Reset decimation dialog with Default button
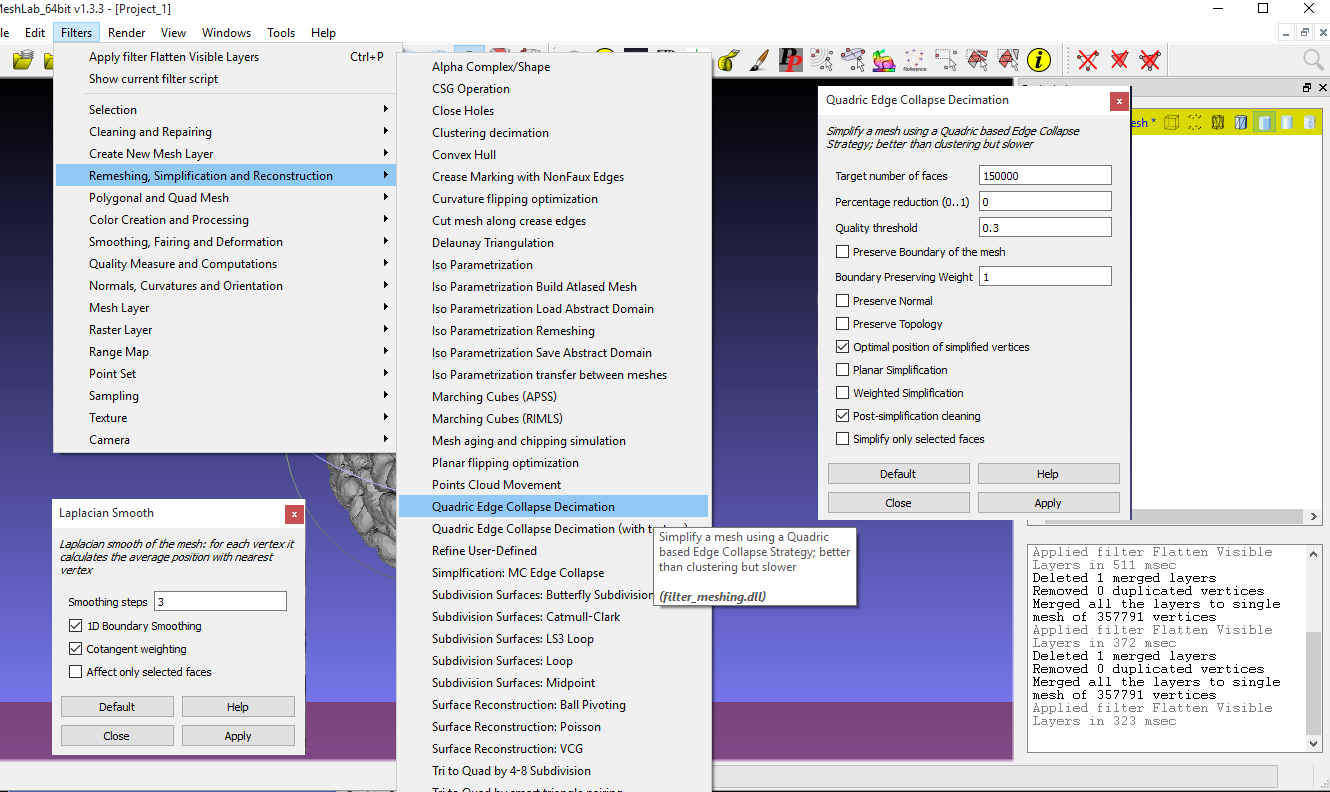 click(x=898, y=474)
